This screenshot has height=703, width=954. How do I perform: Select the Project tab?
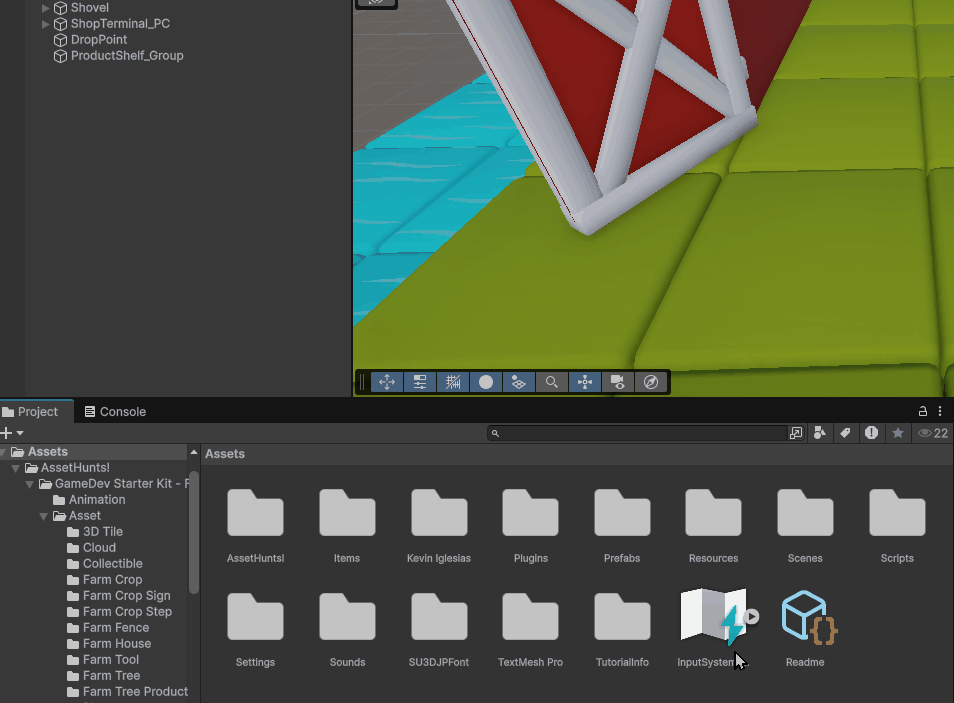[37, 411]
